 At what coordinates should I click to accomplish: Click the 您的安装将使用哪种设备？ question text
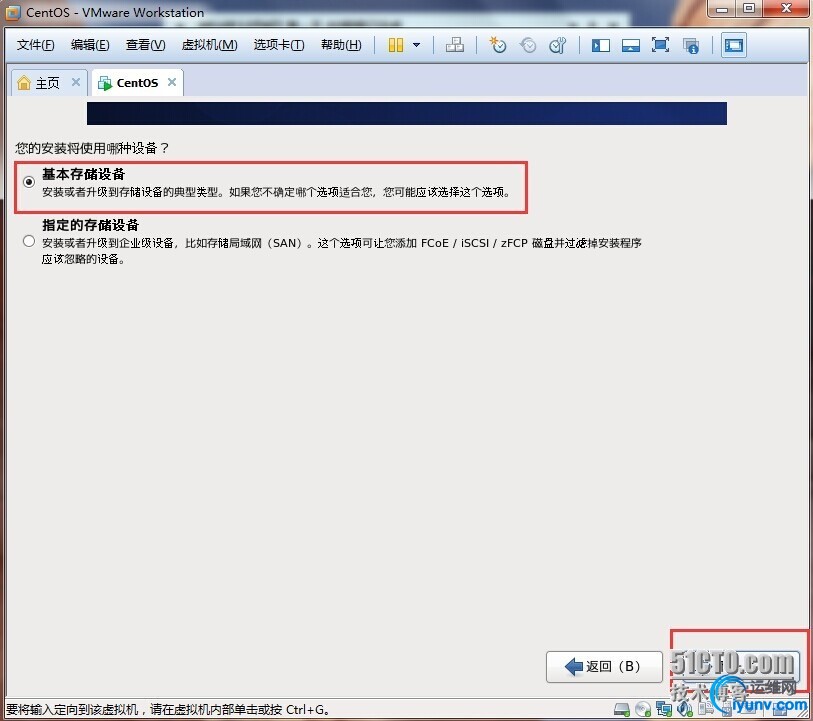pos(92,148)
